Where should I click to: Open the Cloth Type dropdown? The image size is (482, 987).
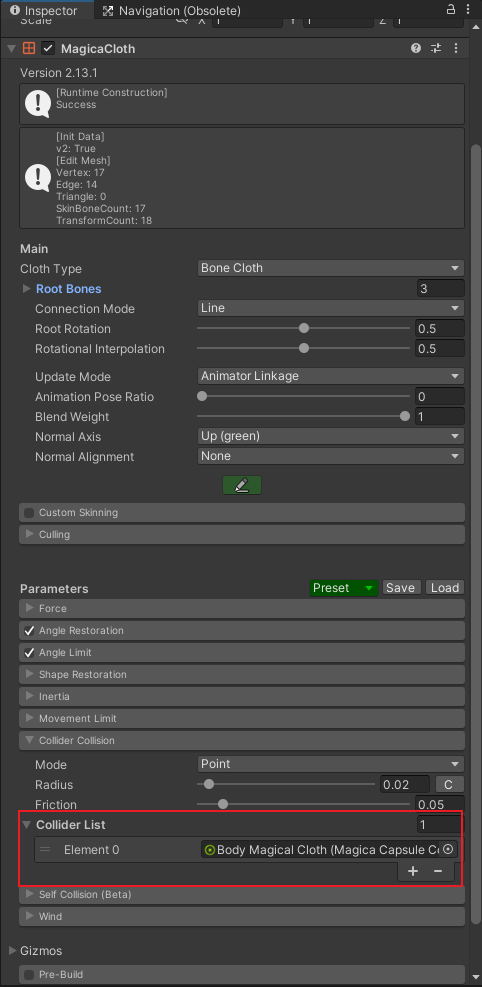[x=330, y=268]
